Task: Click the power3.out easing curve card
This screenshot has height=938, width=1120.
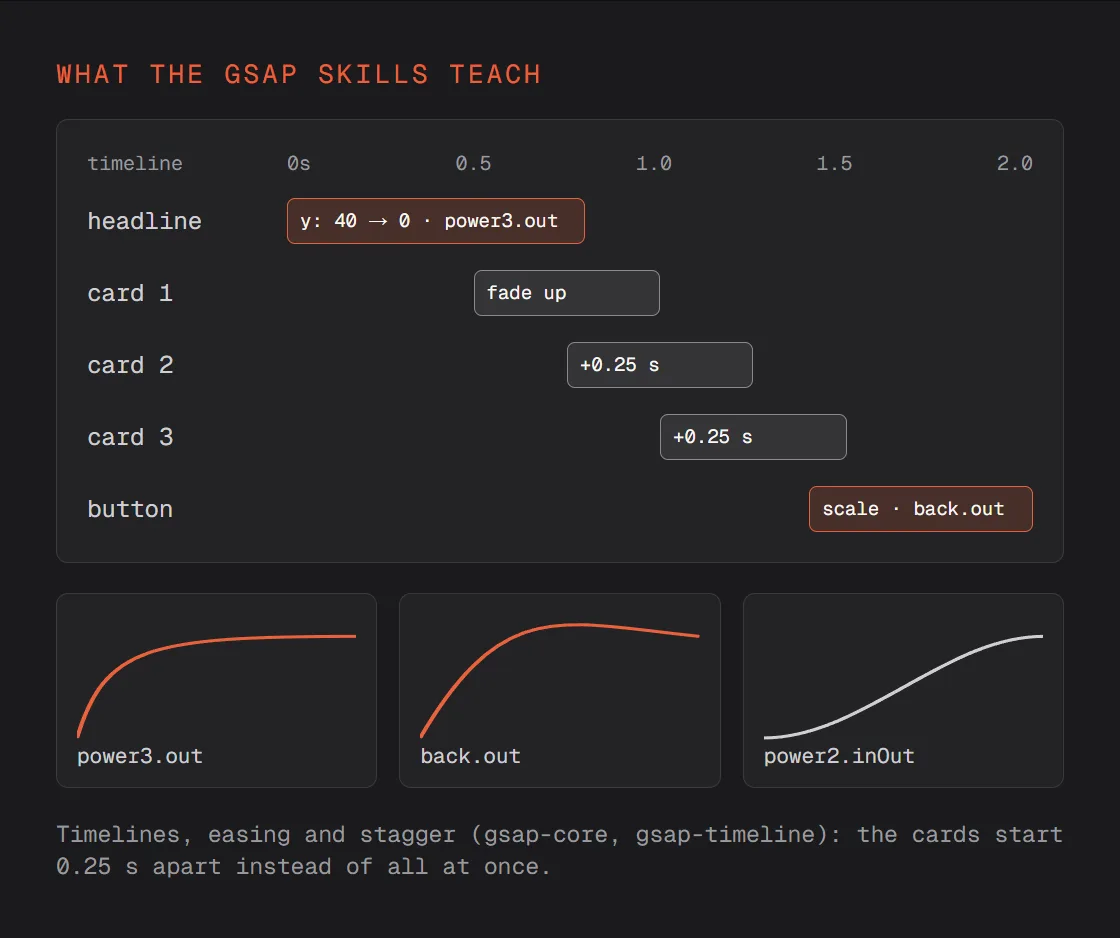Action: (x=216, y=690)
